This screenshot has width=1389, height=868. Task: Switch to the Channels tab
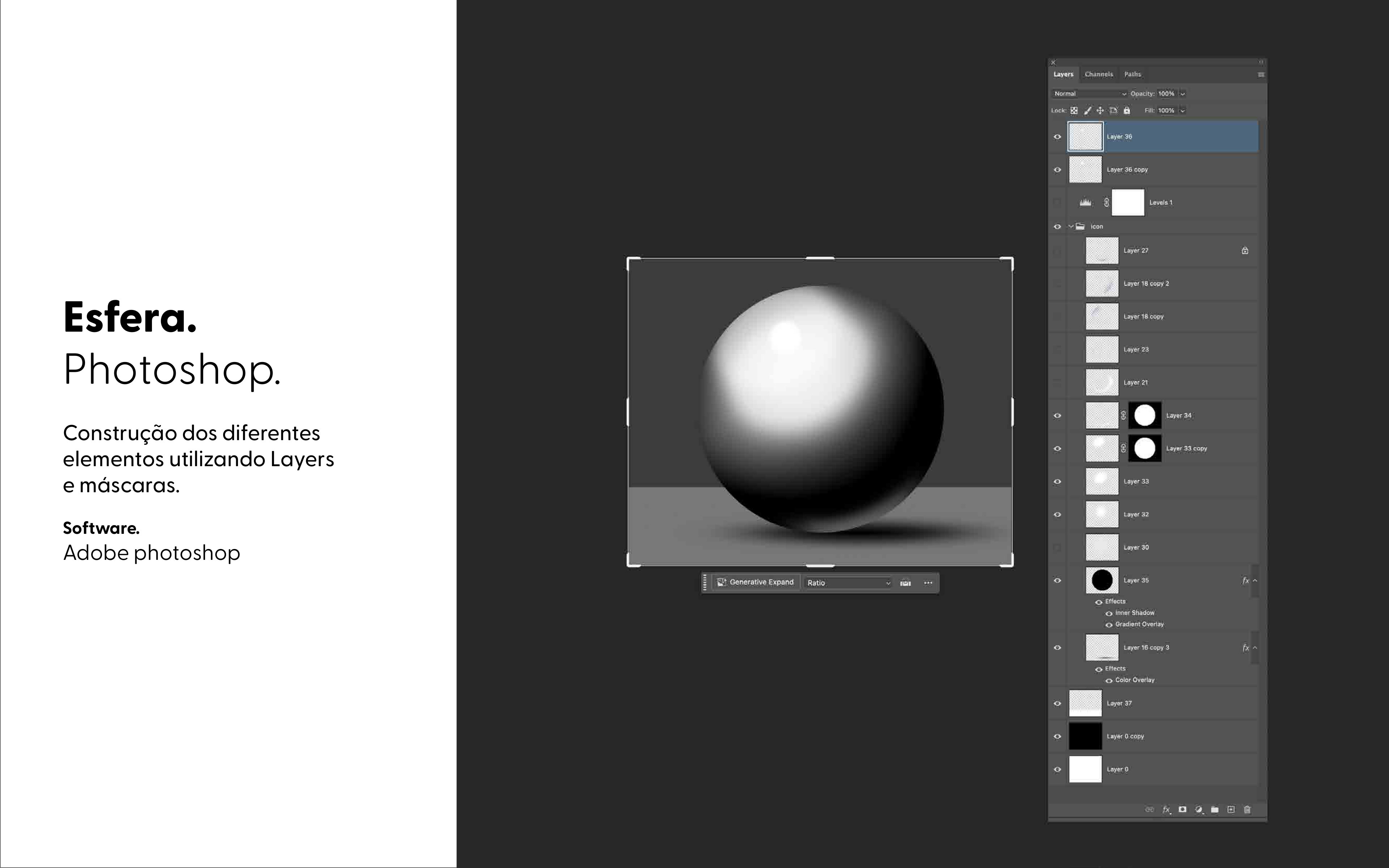click(1099, 74)
